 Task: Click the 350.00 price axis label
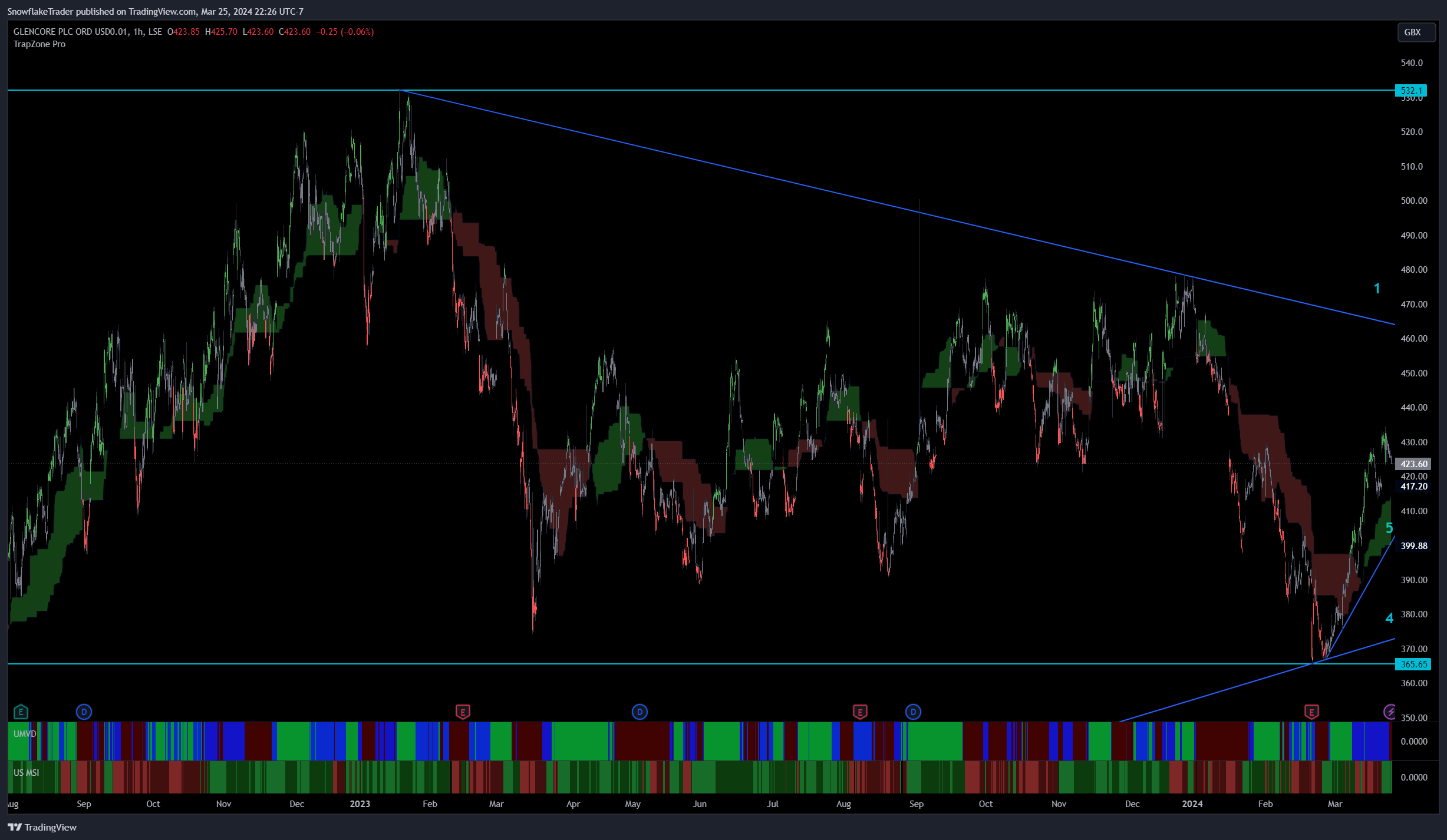pos(1414,718)
